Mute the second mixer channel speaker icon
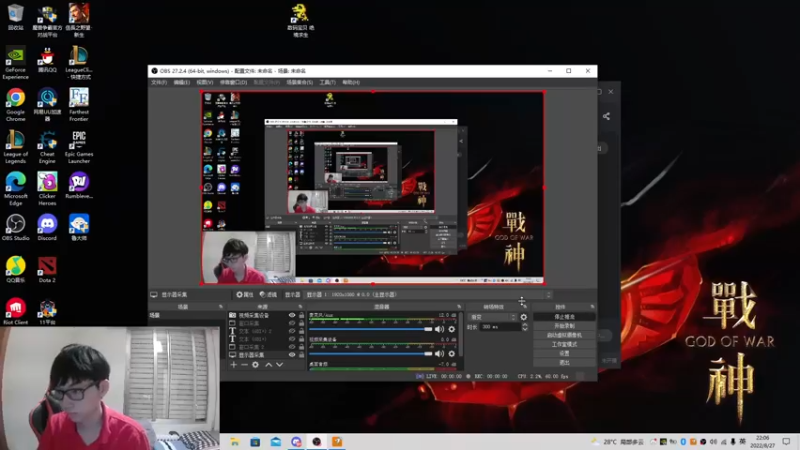Screen dimensions: 800x450 (439, 354)
